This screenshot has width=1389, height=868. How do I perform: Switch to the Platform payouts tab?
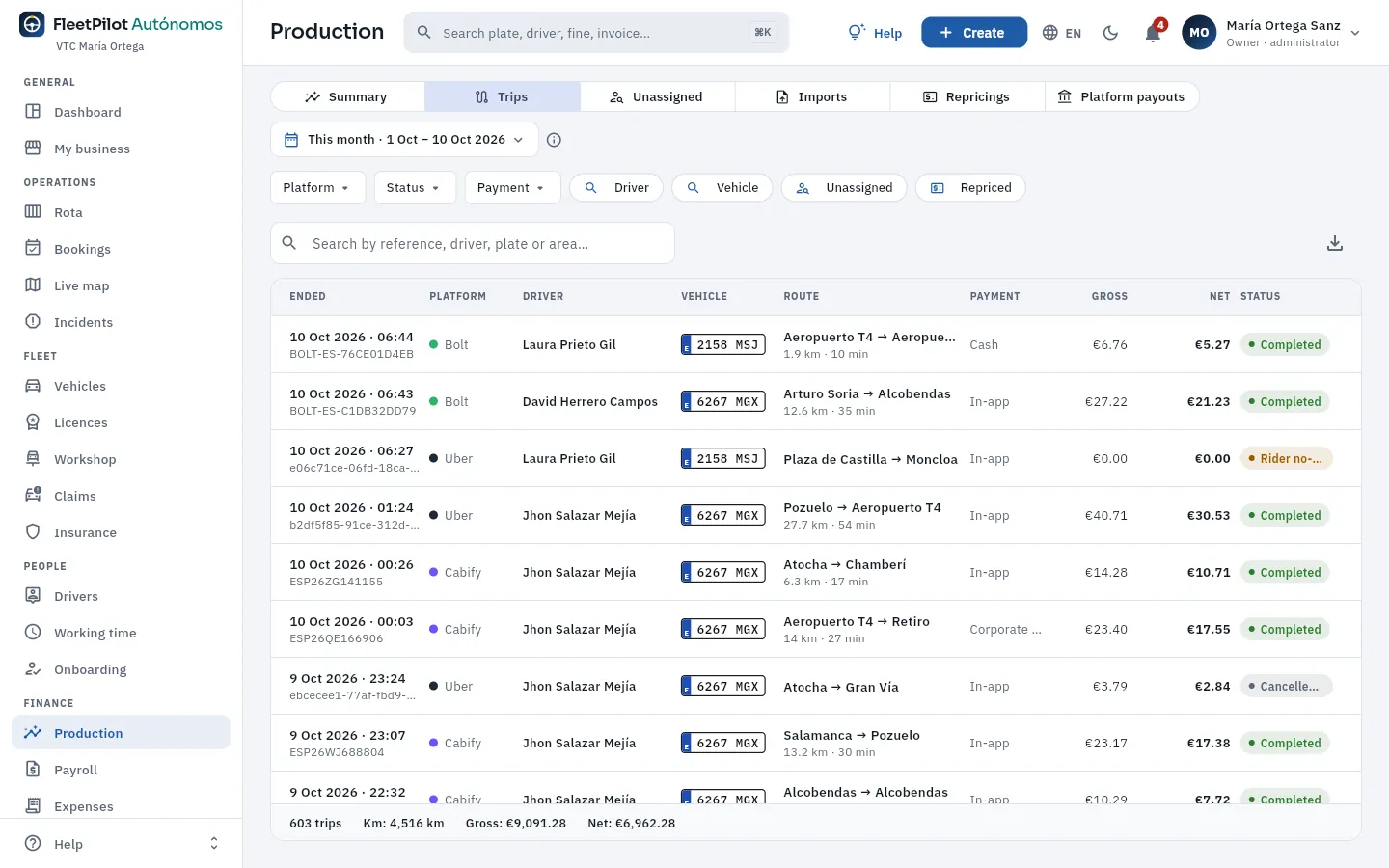tap(1121, 96)
